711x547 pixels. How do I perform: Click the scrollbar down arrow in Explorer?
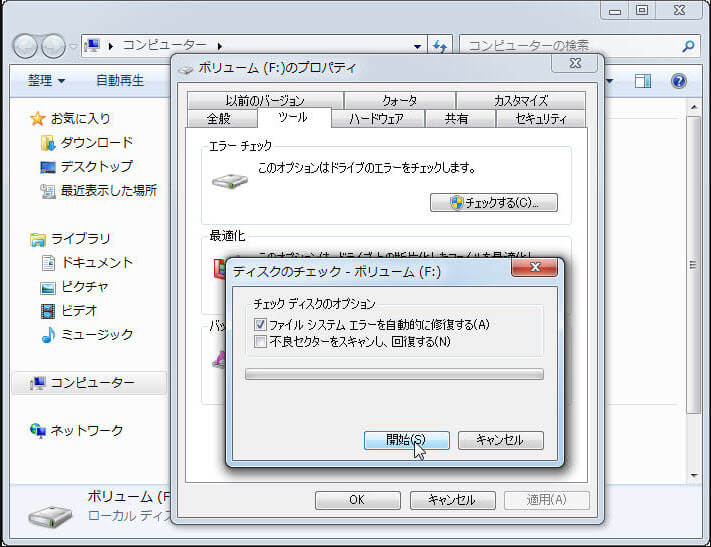(x=693, y=475)
